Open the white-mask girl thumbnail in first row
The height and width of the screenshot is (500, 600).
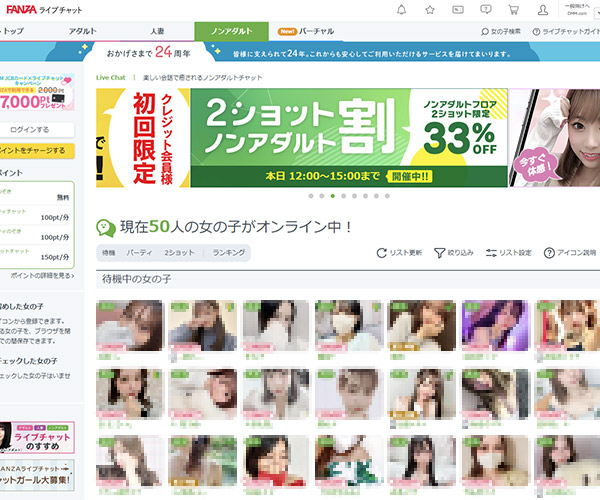click(x=349, y=326)
